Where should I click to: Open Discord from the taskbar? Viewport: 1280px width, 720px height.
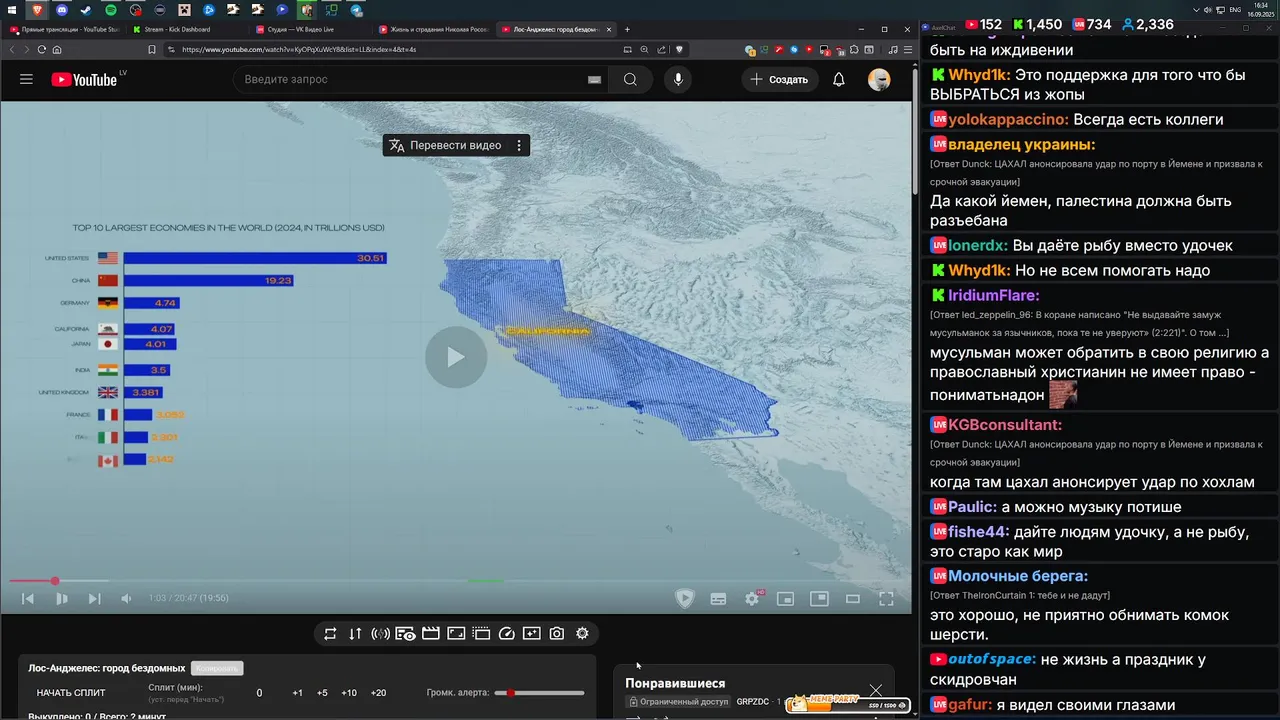62,10
